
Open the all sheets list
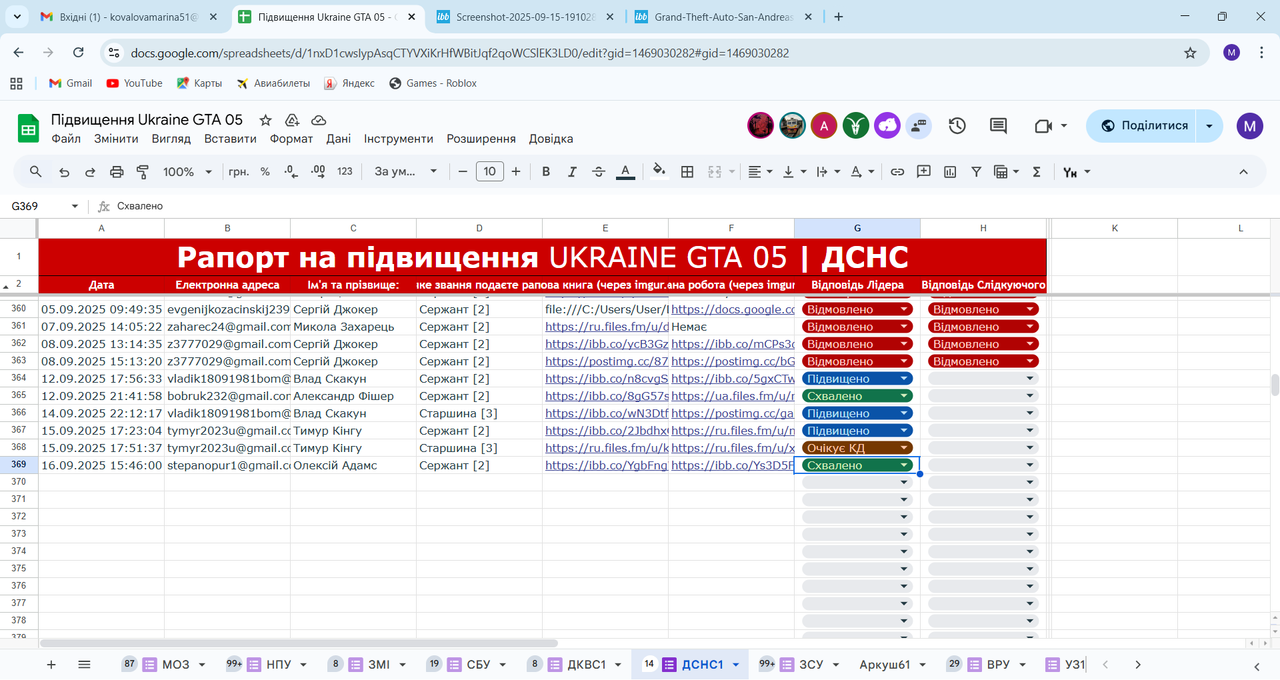pyautogui.click(x=84, y=664)
